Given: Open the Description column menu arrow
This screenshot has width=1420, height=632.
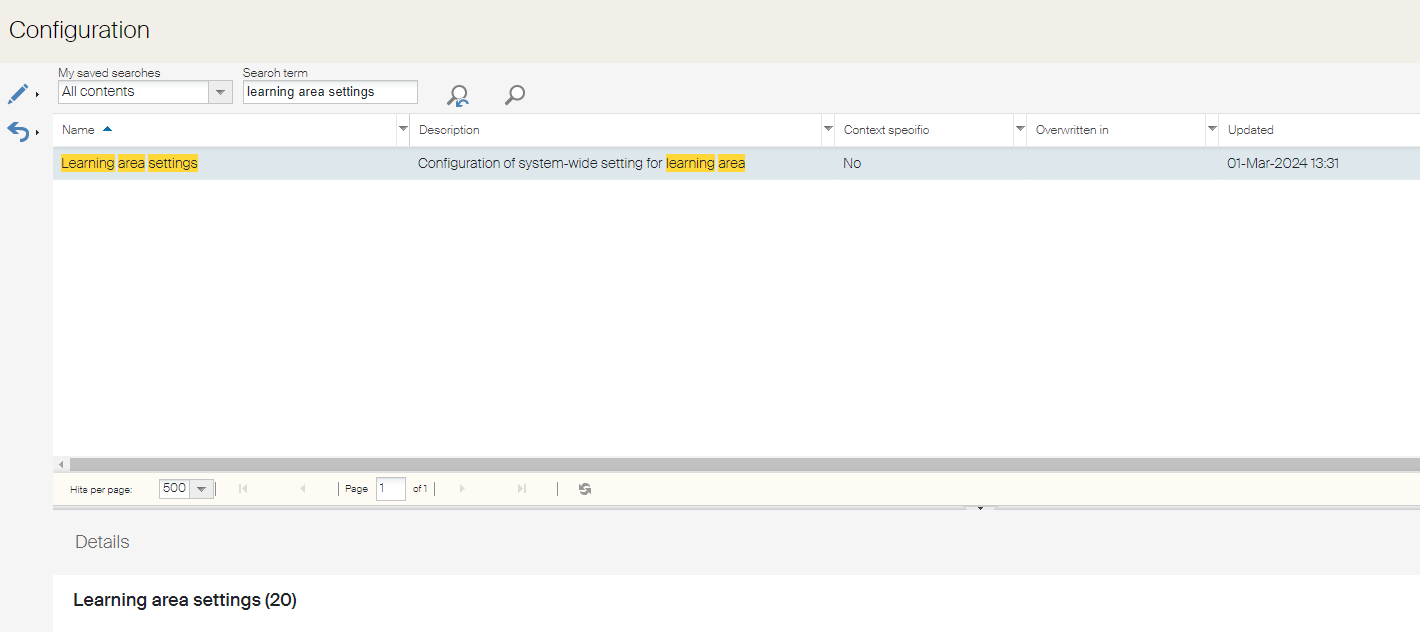Looking at the screenshot, I should tap(827, 130).
